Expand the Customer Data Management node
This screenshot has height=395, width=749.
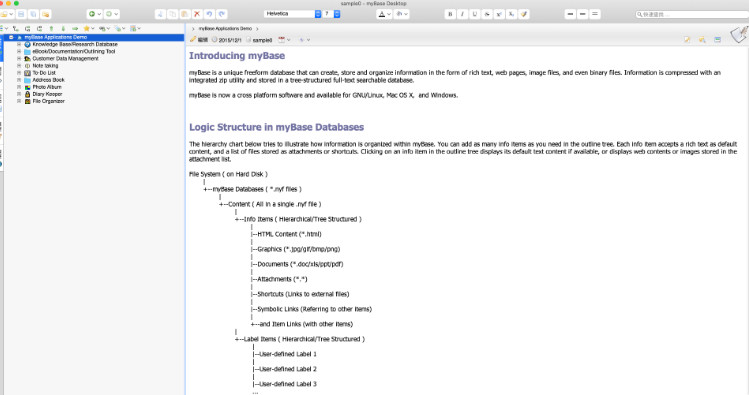click(19, 59)
